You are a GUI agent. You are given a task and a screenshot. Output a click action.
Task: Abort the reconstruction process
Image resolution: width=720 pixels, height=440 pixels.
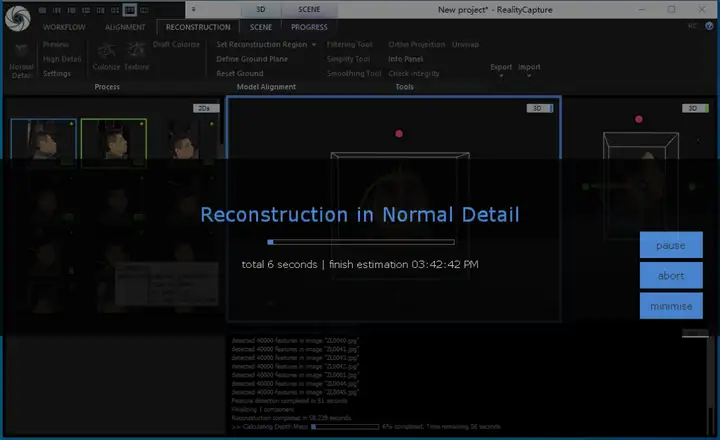670,276
